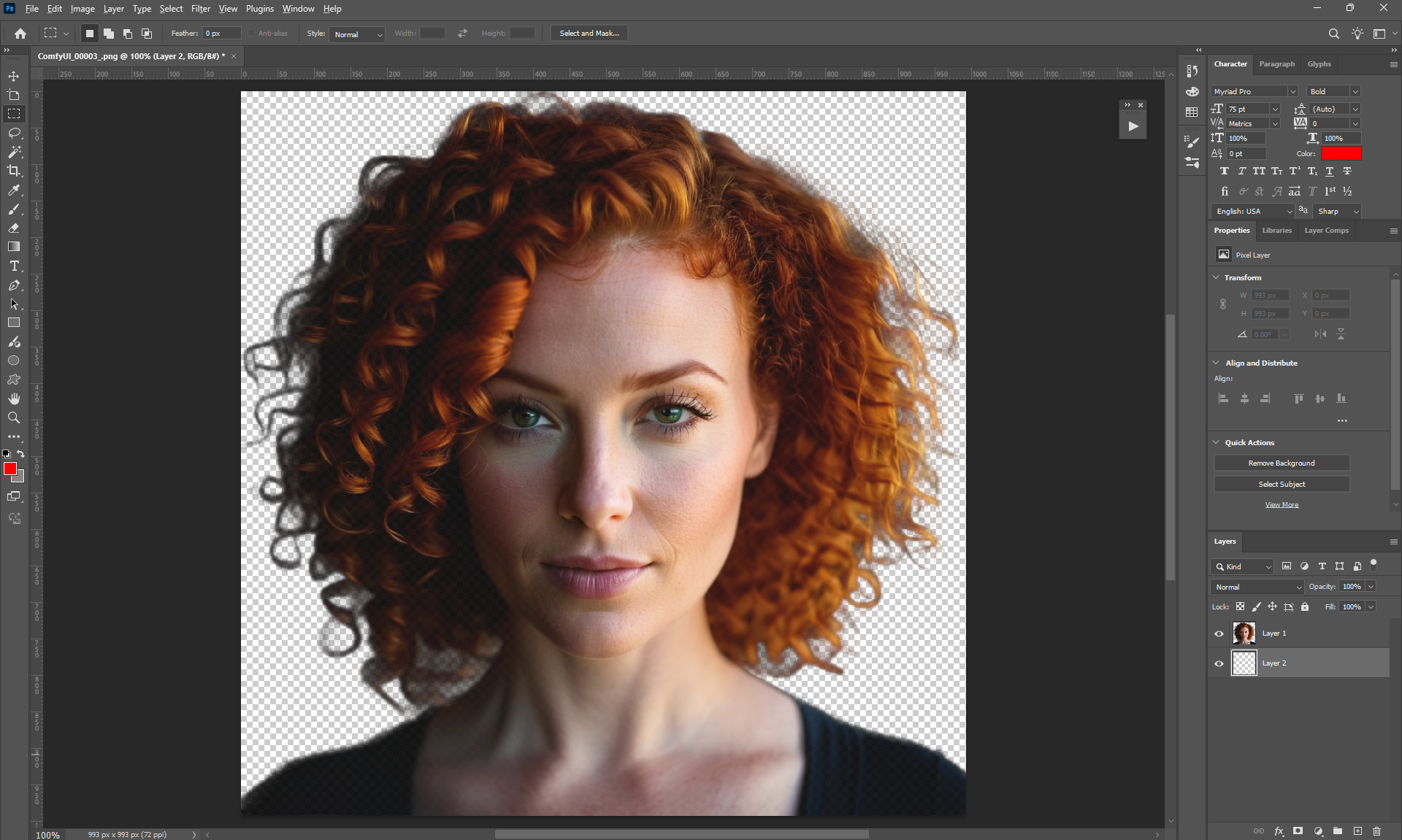Select the Eyedropper tool
Image resolution: width=1402 pixels, height=840 pixels.
[x=14, y=190]
